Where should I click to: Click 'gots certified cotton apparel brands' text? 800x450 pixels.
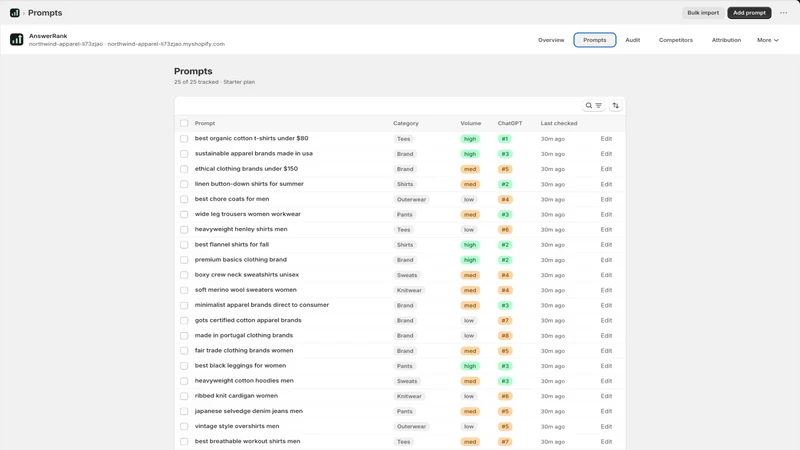click(x=248, y=320)
